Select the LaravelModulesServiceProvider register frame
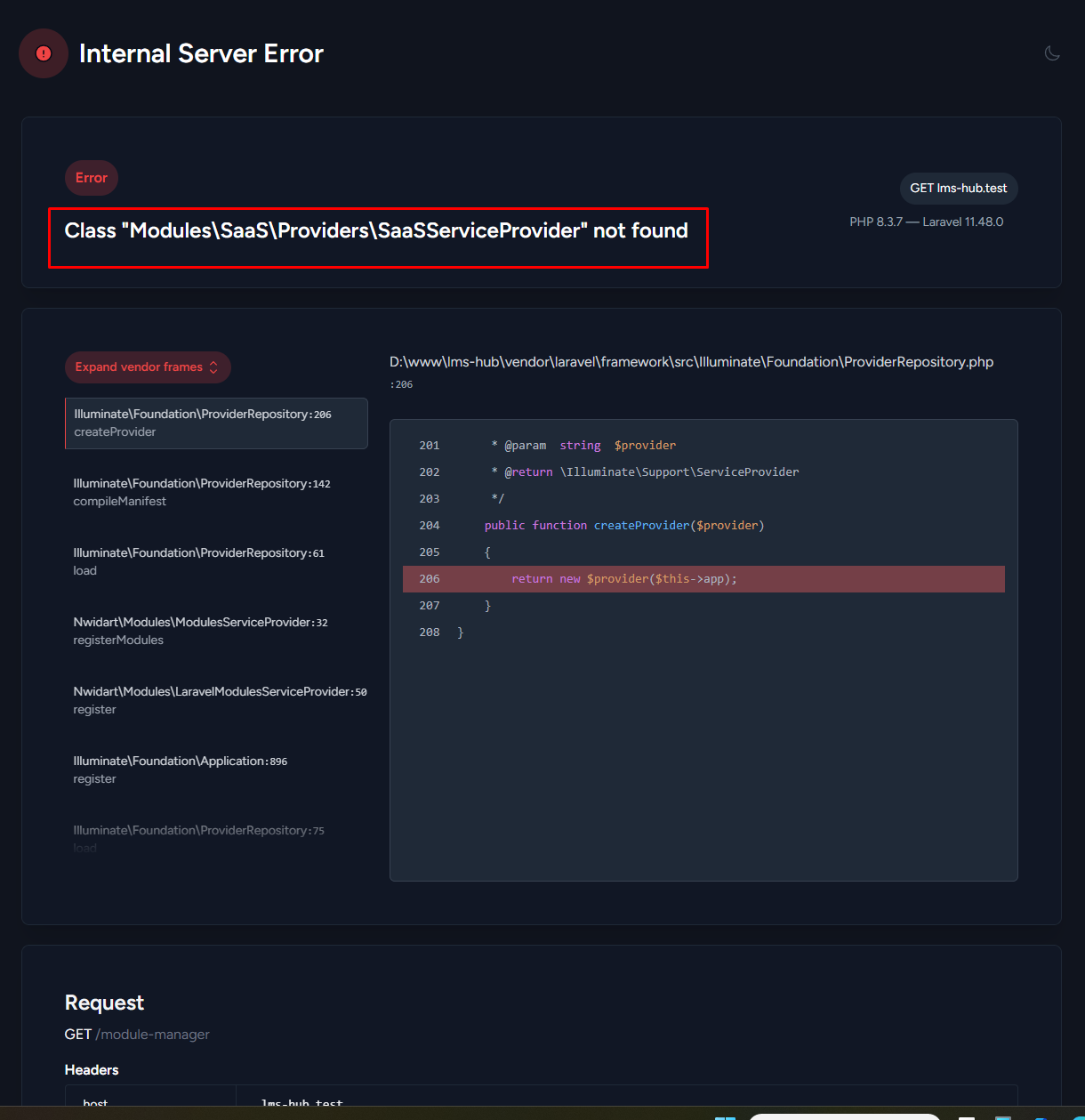This screenshot has width=1085, height=1120. click(x=216, y=700)
